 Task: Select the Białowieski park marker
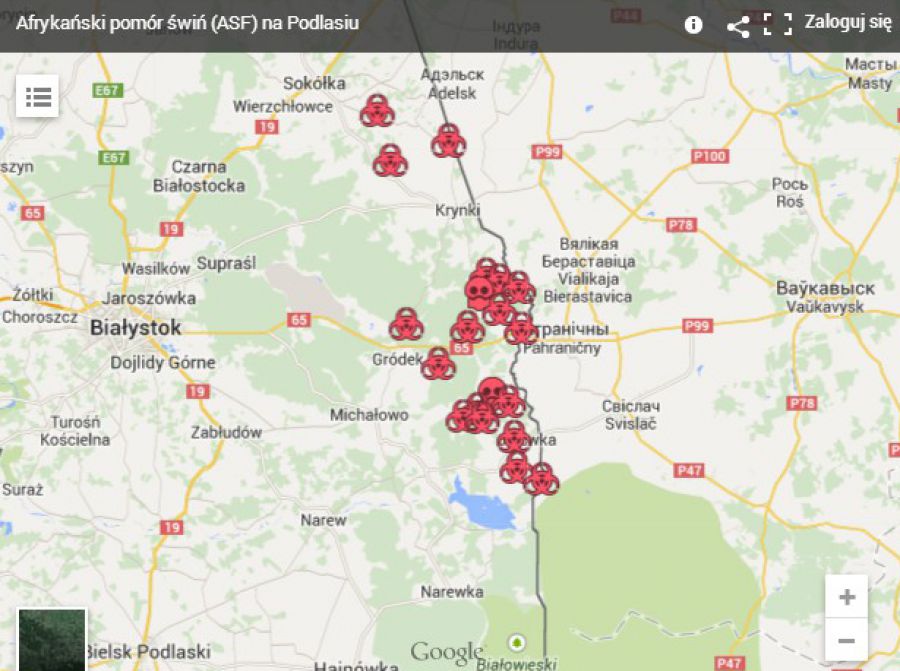517,642
